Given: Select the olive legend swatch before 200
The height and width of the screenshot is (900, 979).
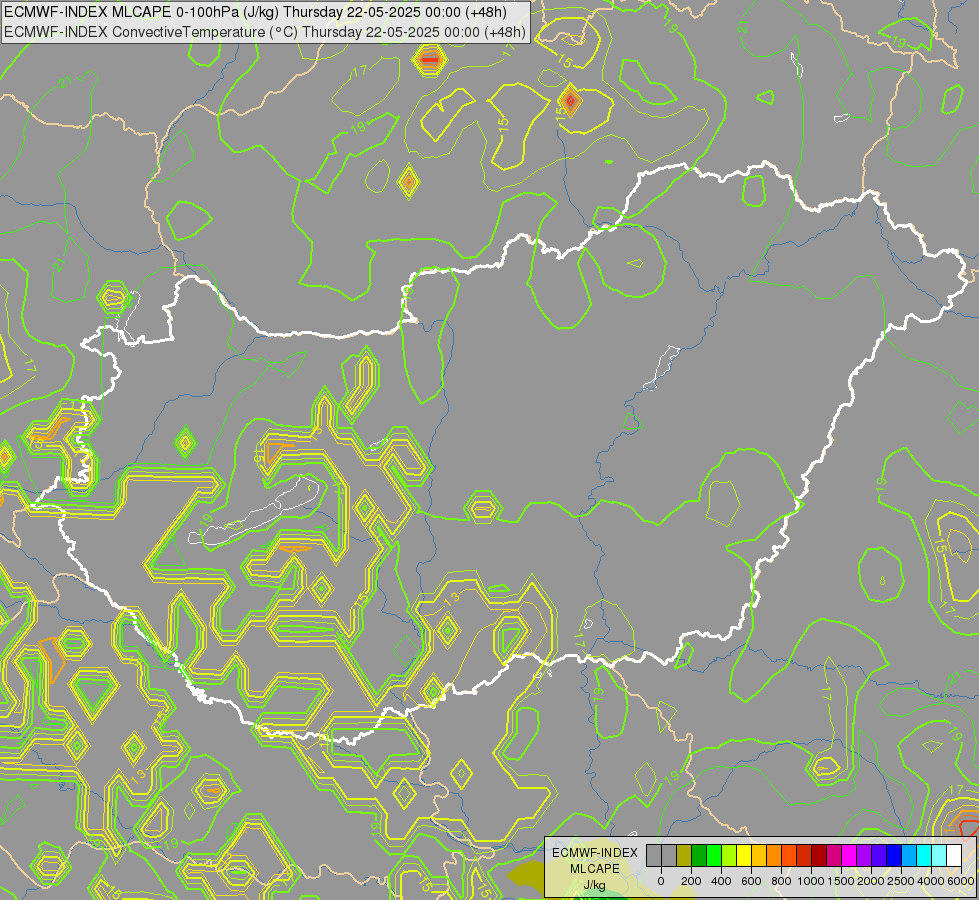Looking at the screenshot, I should 684,856.
